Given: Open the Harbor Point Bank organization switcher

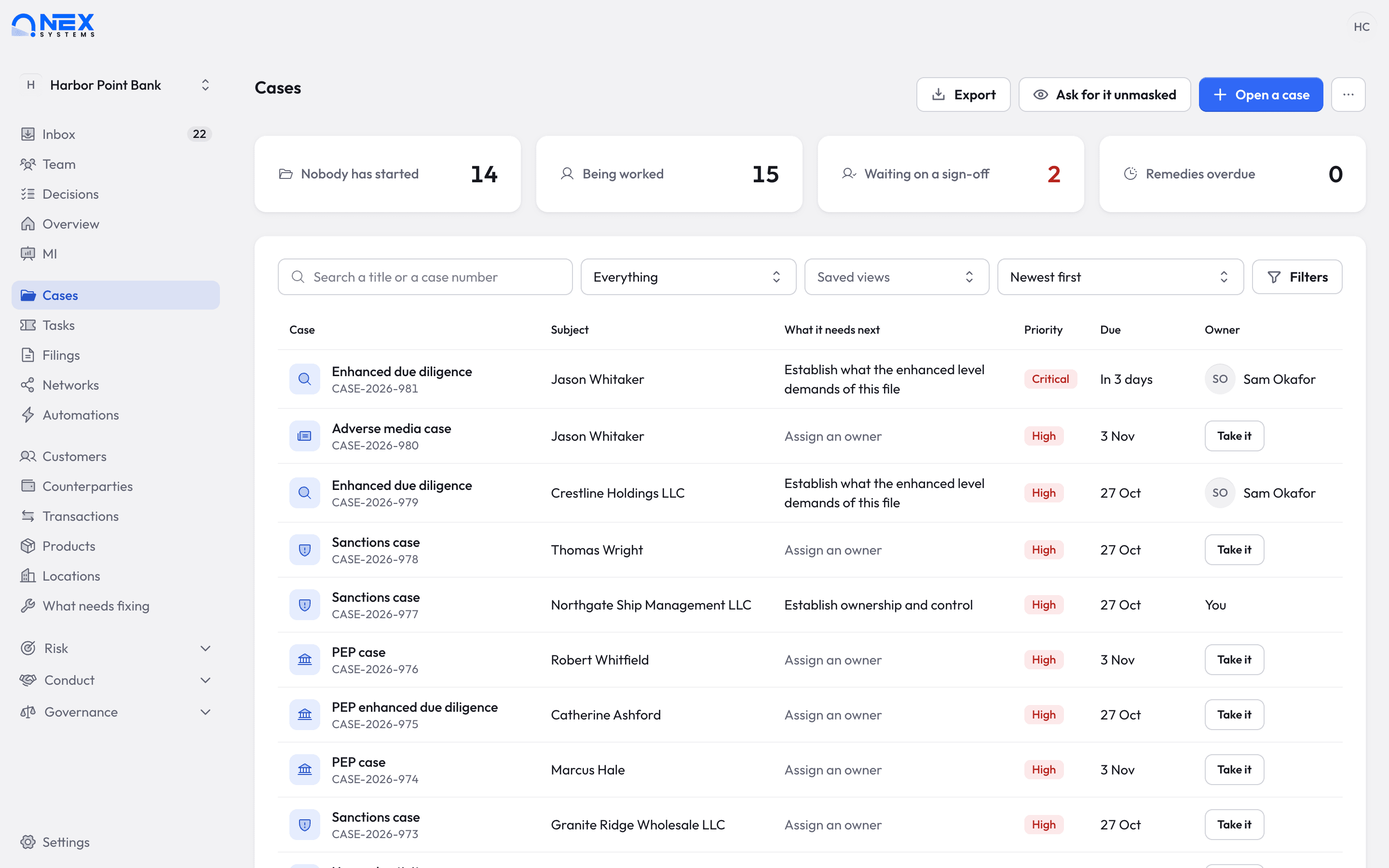Looking at the screenshot, I should [115, 85].
